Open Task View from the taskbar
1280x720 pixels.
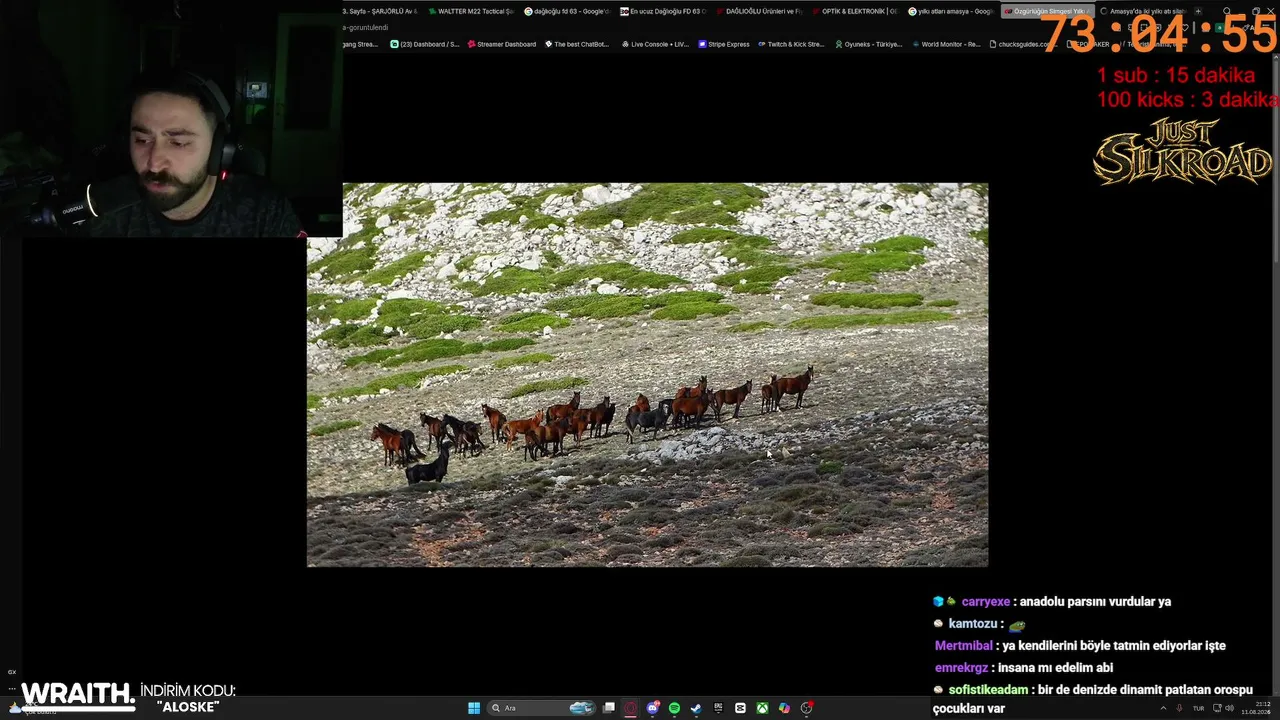click(x=609, y=708)
